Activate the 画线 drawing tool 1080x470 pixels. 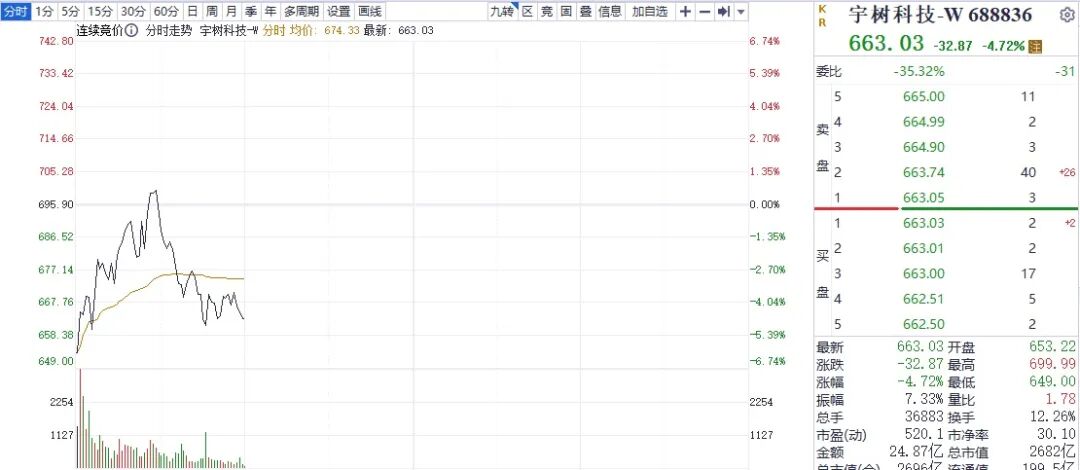pyautogui.click(x=370, y=11)
